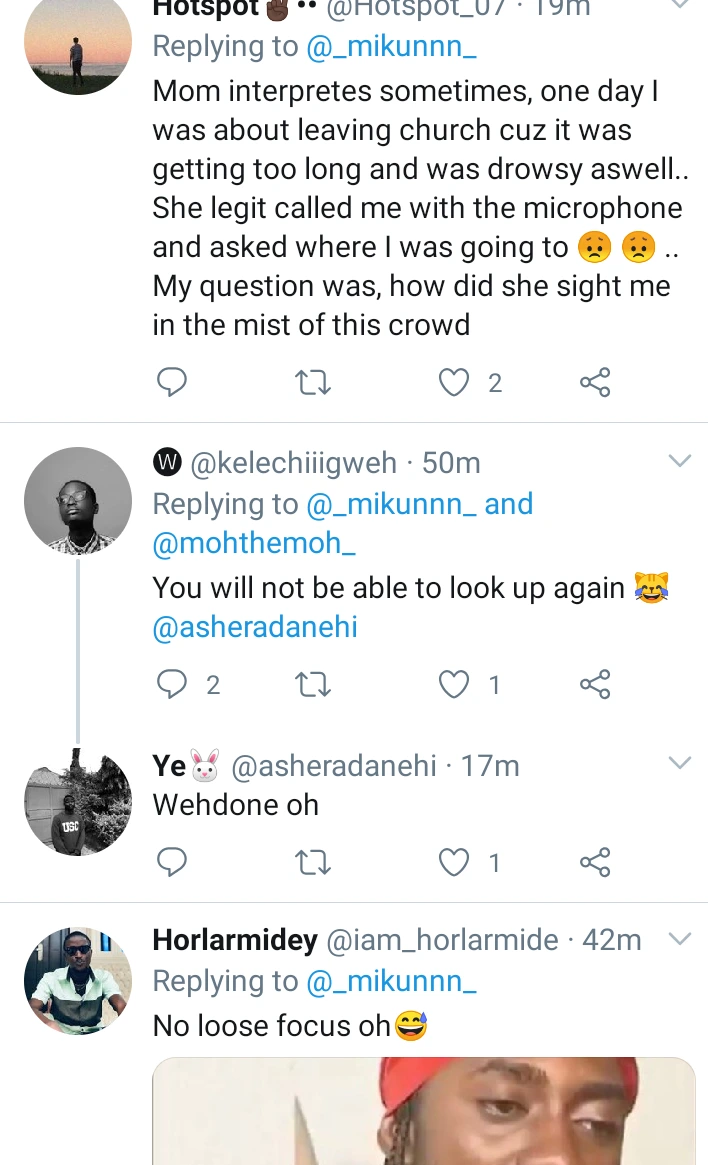Retweet Hotspot's tweet about mom interpreting
708x1165 pixels.
314,382
